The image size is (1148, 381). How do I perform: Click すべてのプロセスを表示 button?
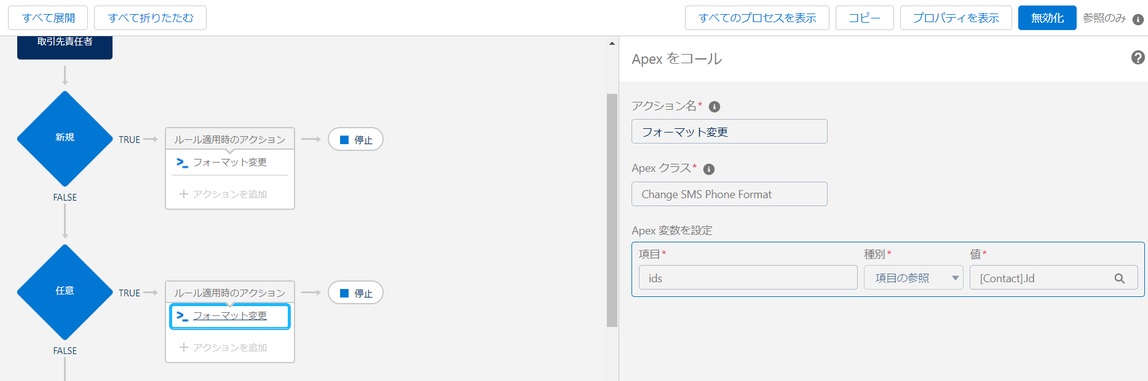pos(757,18)
